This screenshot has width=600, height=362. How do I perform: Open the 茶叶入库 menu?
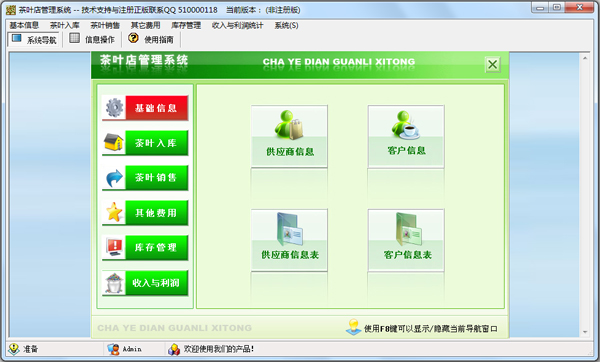65,25
